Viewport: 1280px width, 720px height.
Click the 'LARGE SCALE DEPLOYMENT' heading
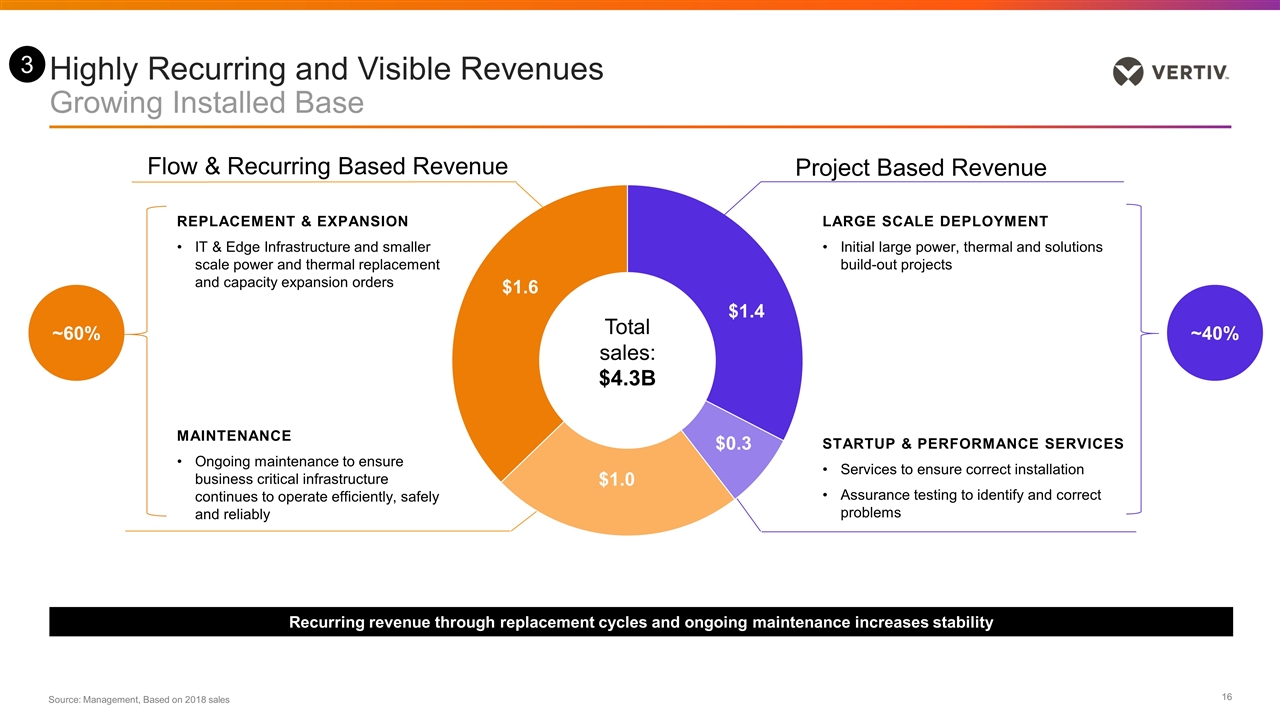pos(934,221)
